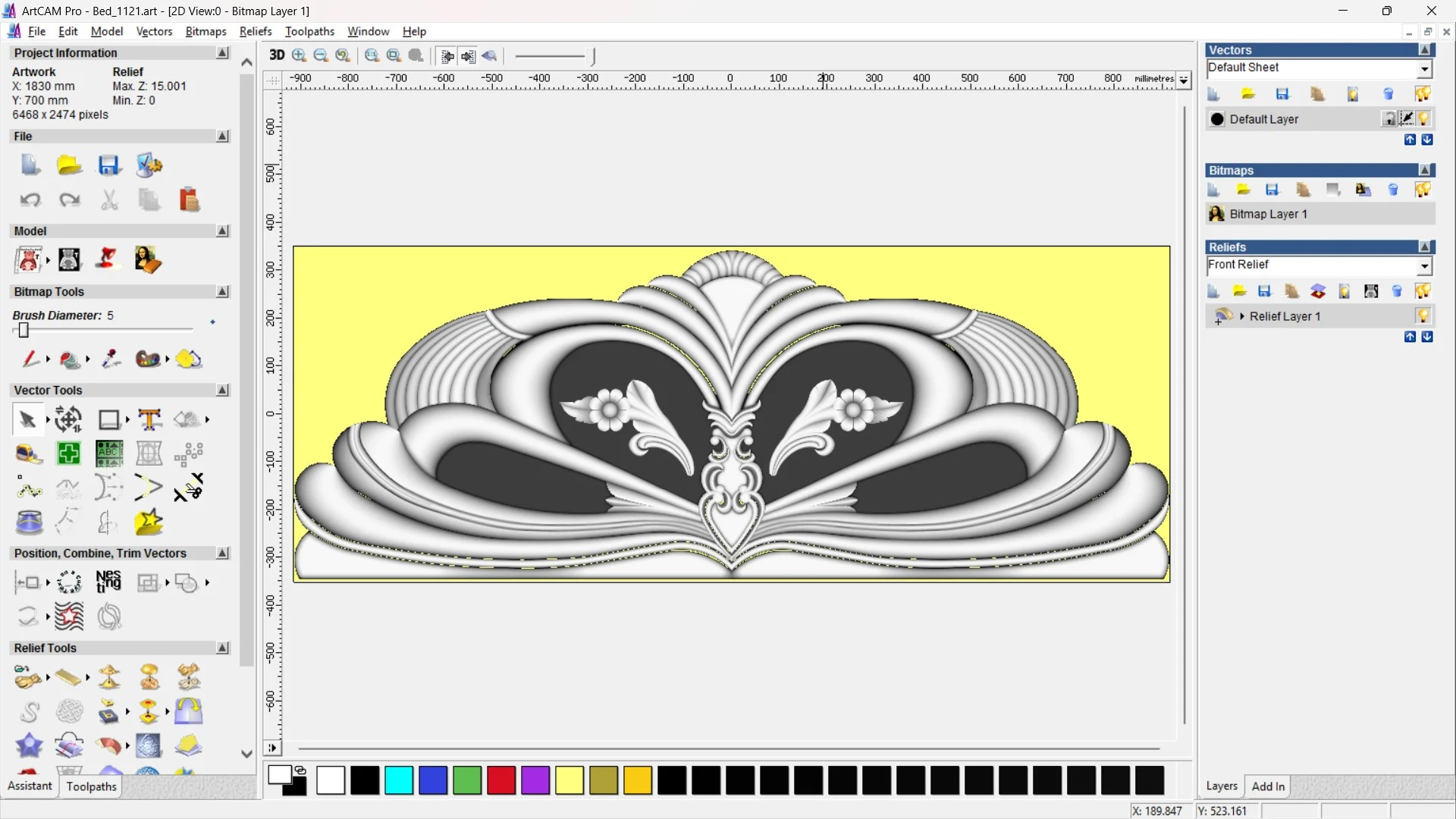The image size is (1456, 819).
Task: Click the Add In tab button
Action: (1268, 786)
